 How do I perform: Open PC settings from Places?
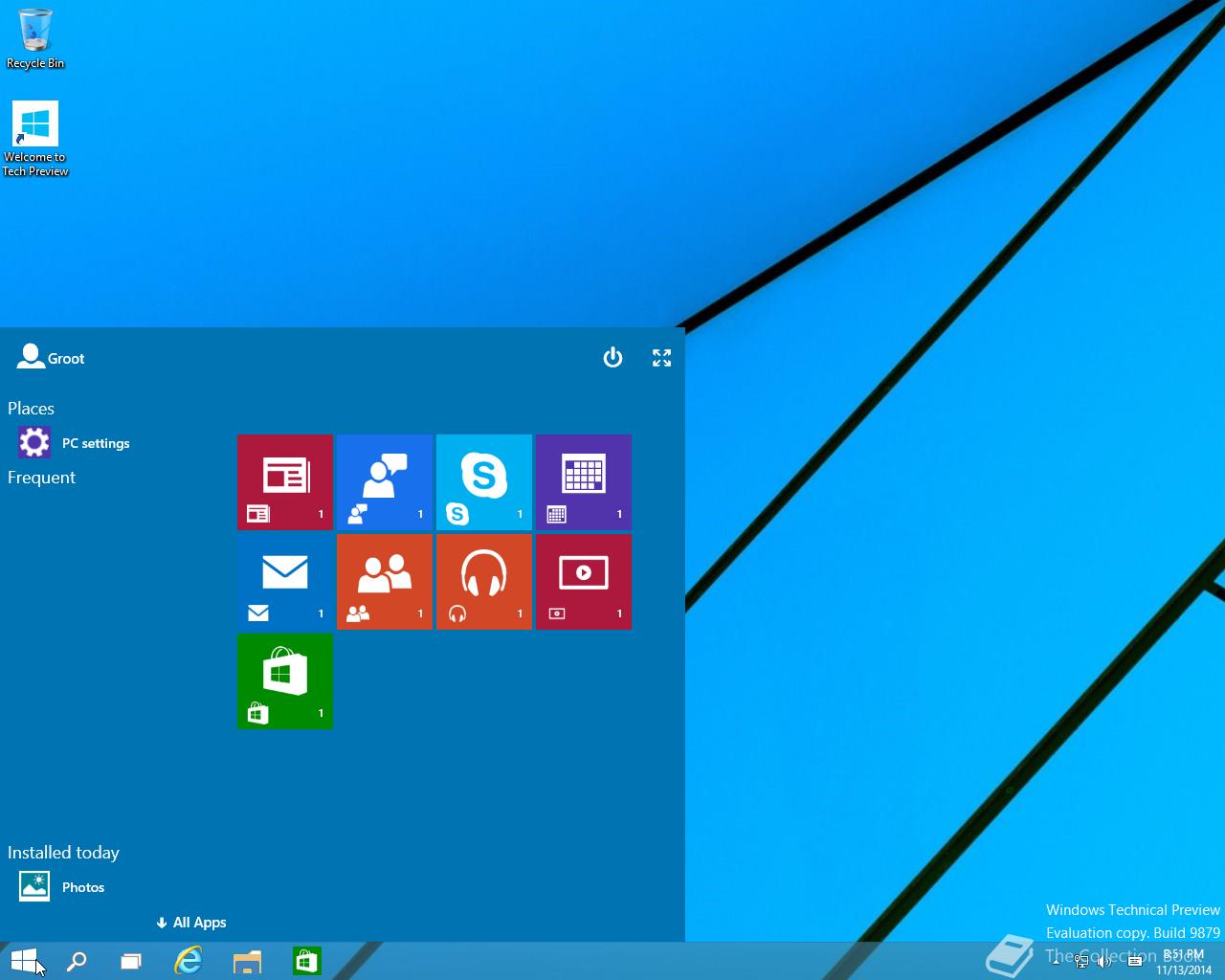[x=75, y=443]
